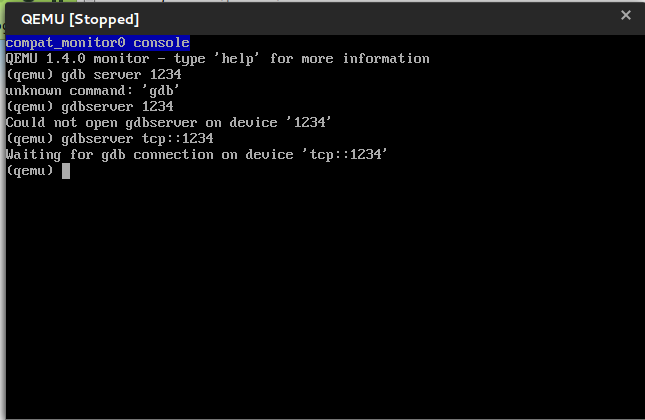The height and width of the screenshot is (420, 645).
Task: Click the blinking block cursor
Action: tap(66, 171)
